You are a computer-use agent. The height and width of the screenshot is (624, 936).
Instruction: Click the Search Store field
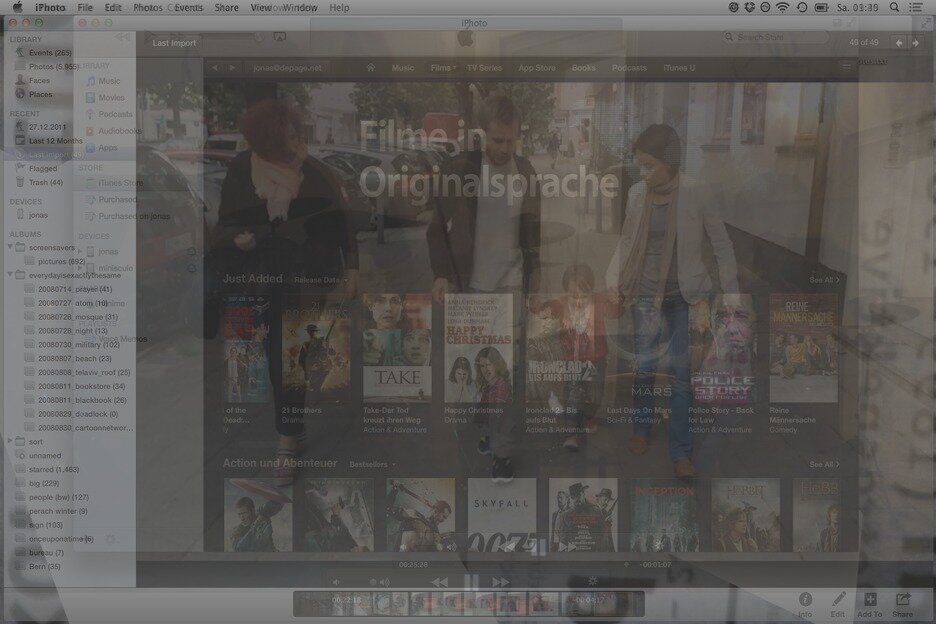click(775, 37)
